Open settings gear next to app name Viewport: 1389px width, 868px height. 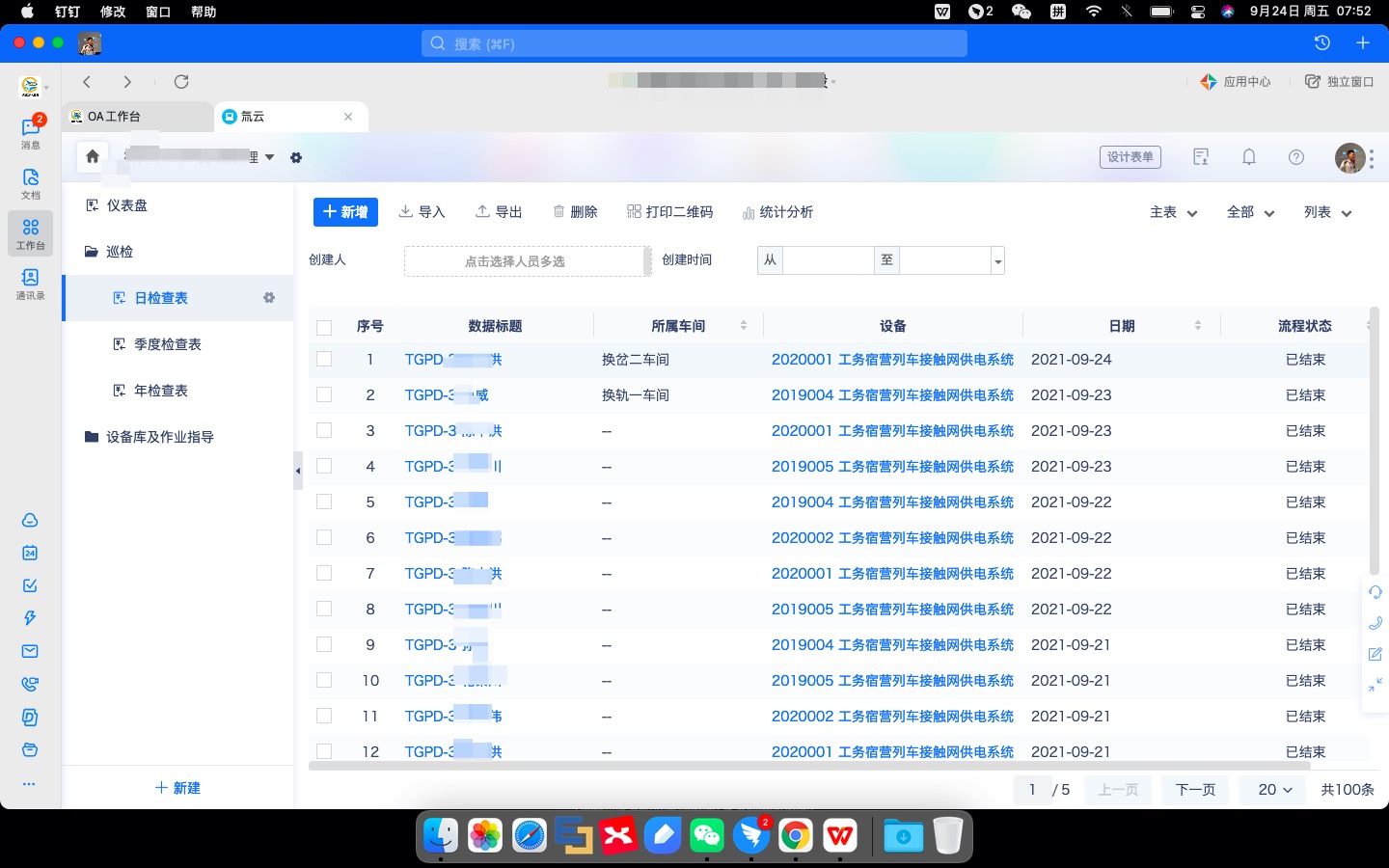point(296,157)
